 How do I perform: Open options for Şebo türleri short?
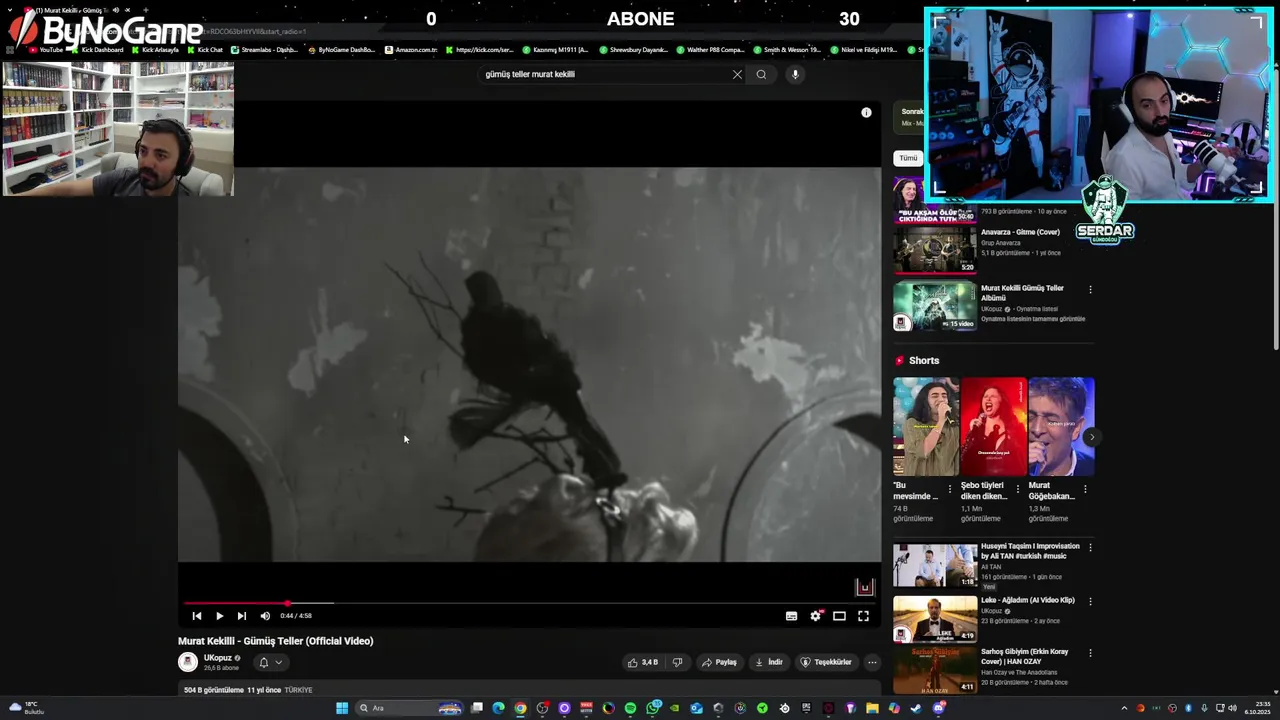pyautogui.click(x=1018, y=490)
